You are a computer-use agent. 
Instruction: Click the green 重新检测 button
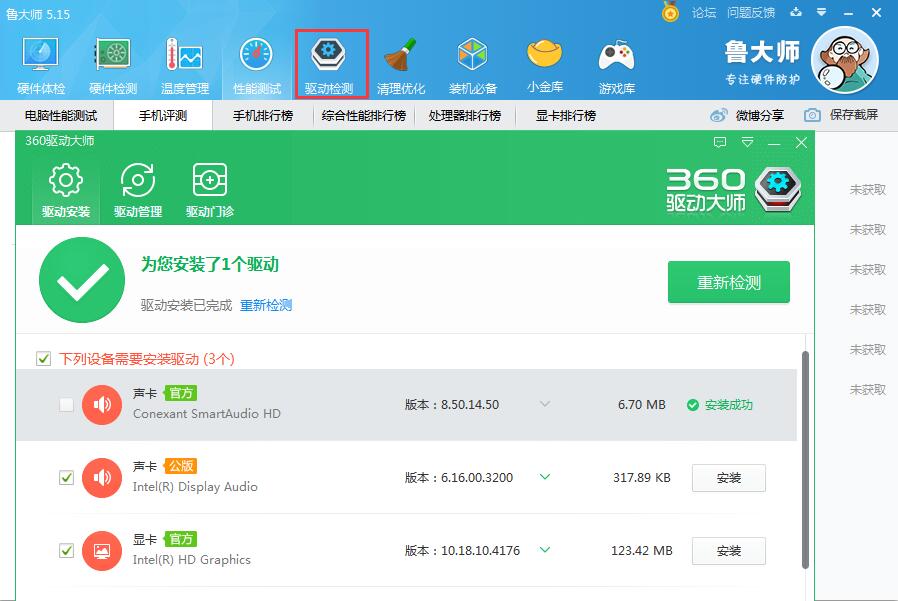coord(728,282)
